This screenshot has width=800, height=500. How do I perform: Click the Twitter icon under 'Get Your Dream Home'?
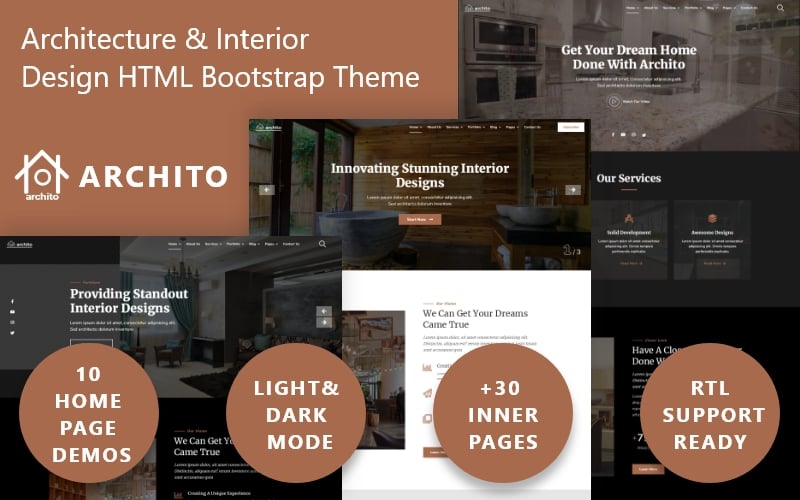(644, 135)
